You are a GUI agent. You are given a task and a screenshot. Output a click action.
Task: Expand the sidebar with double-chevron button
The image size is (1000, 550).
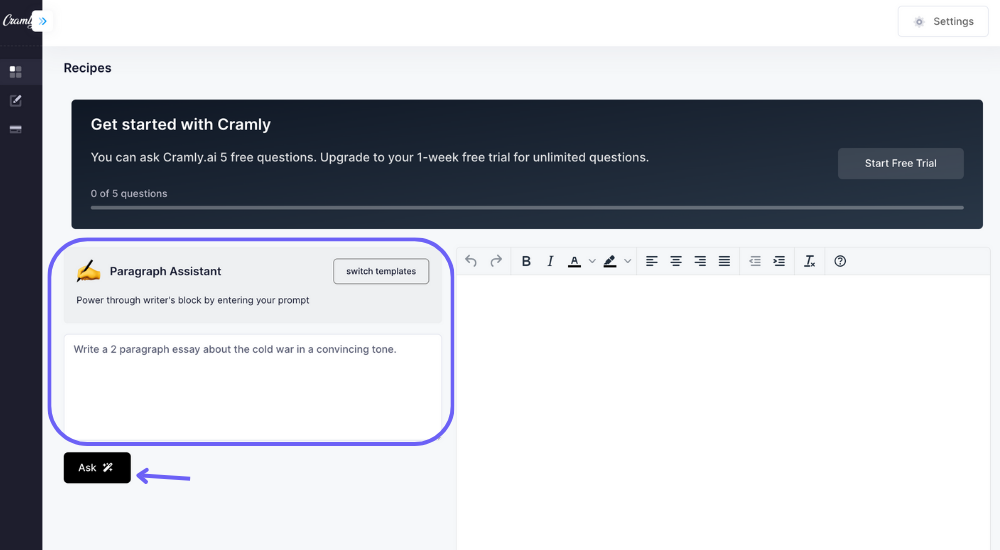point(42,20)
